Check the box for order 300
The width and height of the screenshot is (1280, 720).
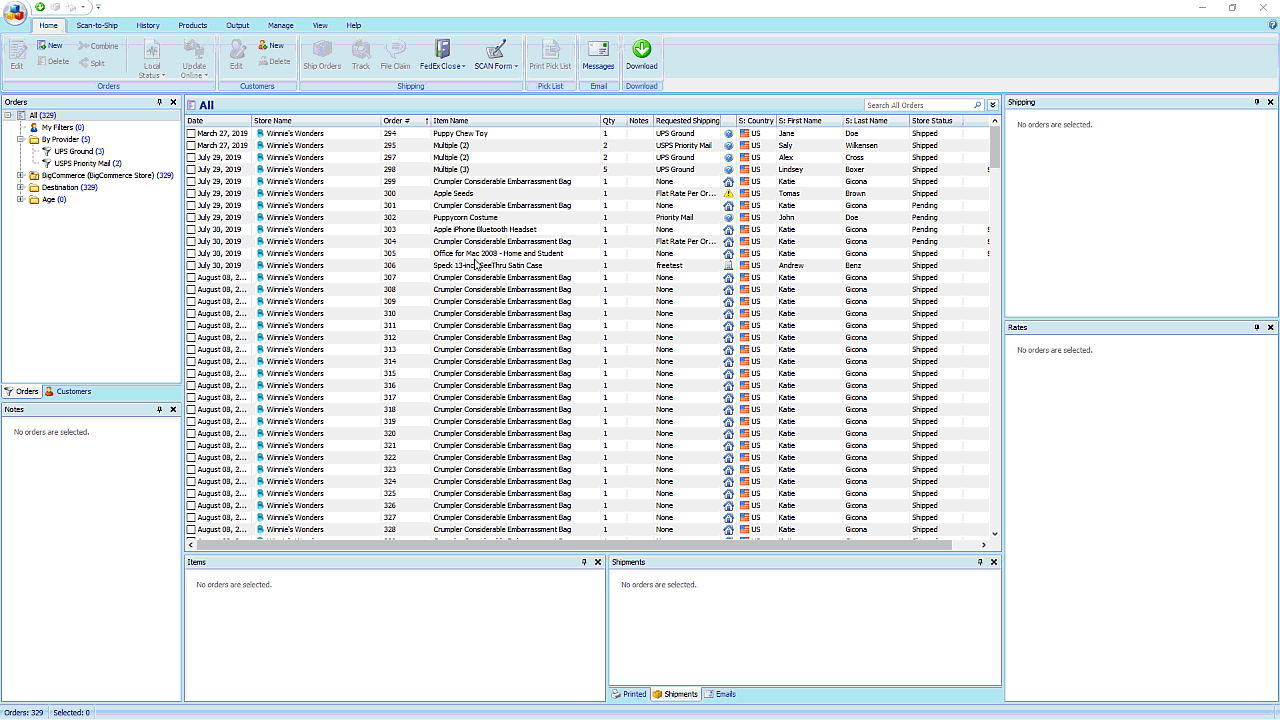(x=191, y=193)
